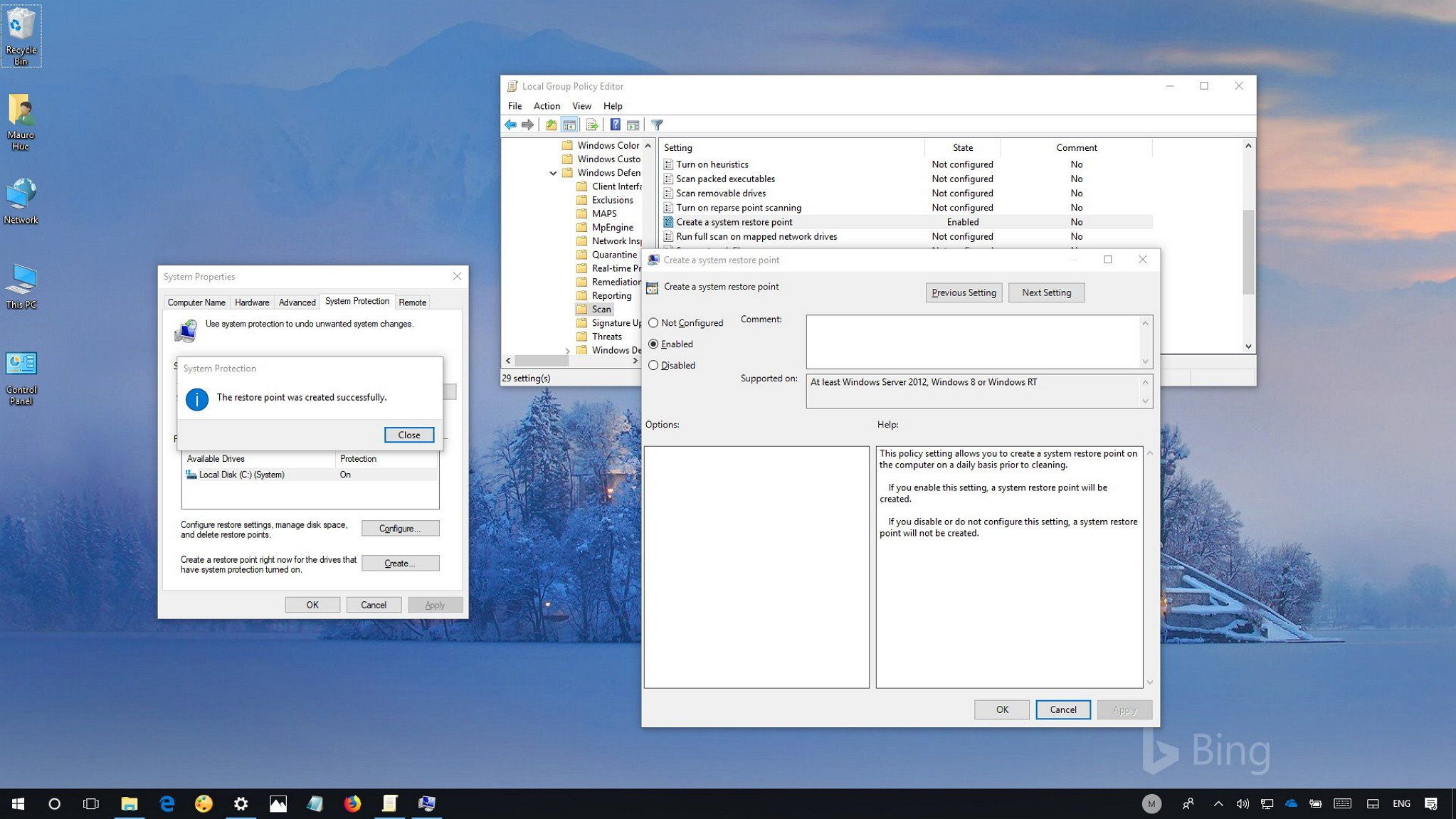1456x819 pixels.
Task: Open the Filter icon in Group Policy toolbar
Action: pos(656,125)
